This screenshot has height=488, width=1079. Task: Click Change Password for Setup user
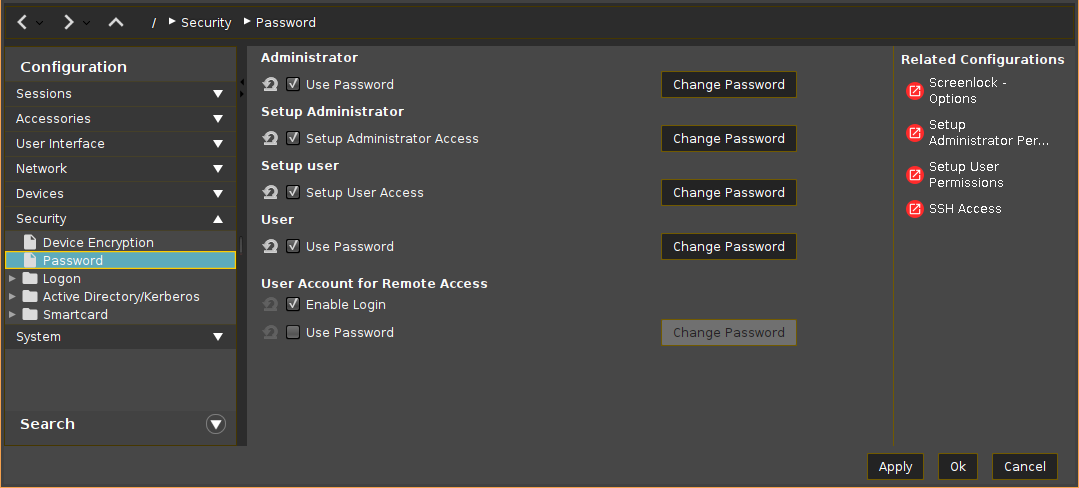(728, 193)
